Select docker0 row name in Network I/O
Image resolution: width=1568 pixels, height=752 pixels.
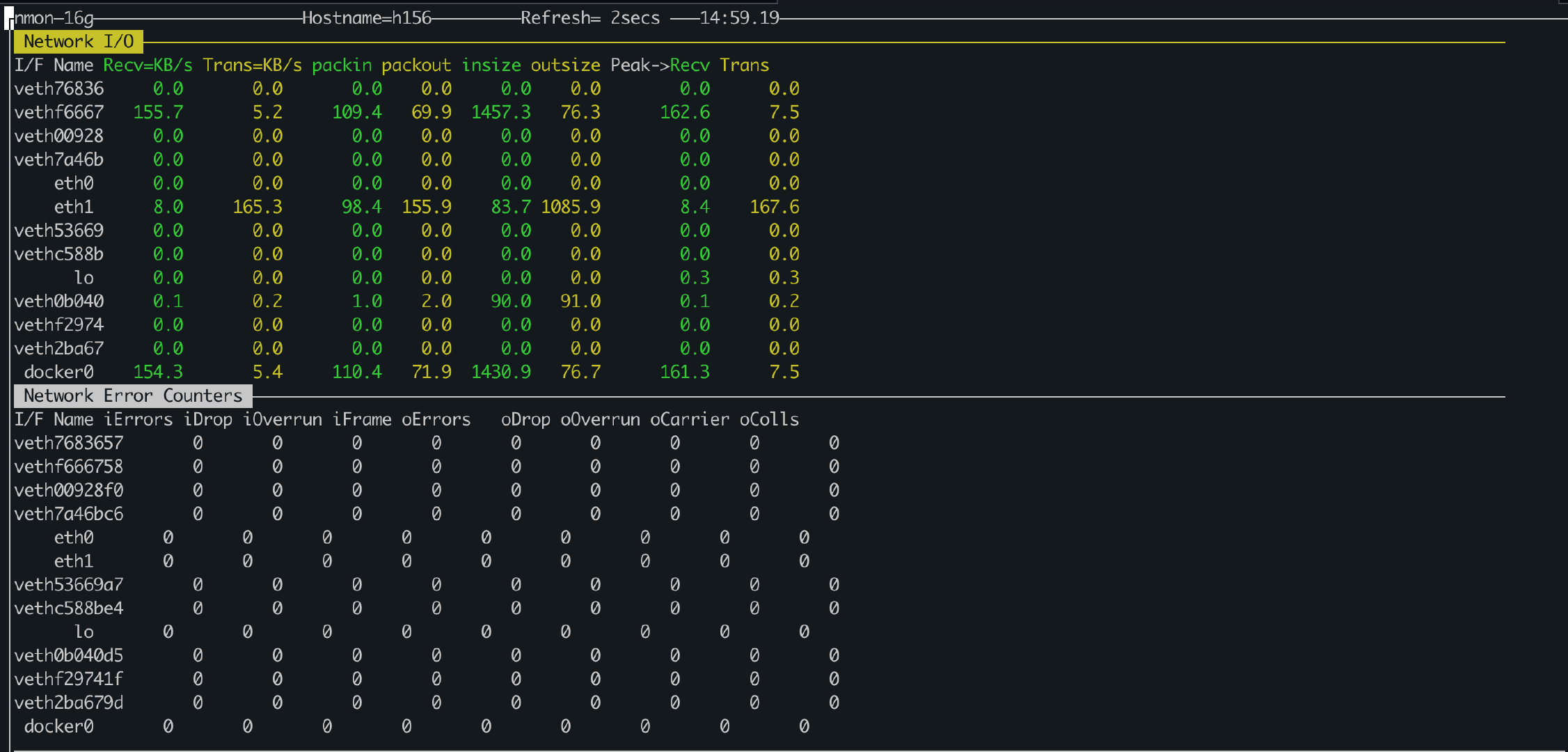click(59, 372)
